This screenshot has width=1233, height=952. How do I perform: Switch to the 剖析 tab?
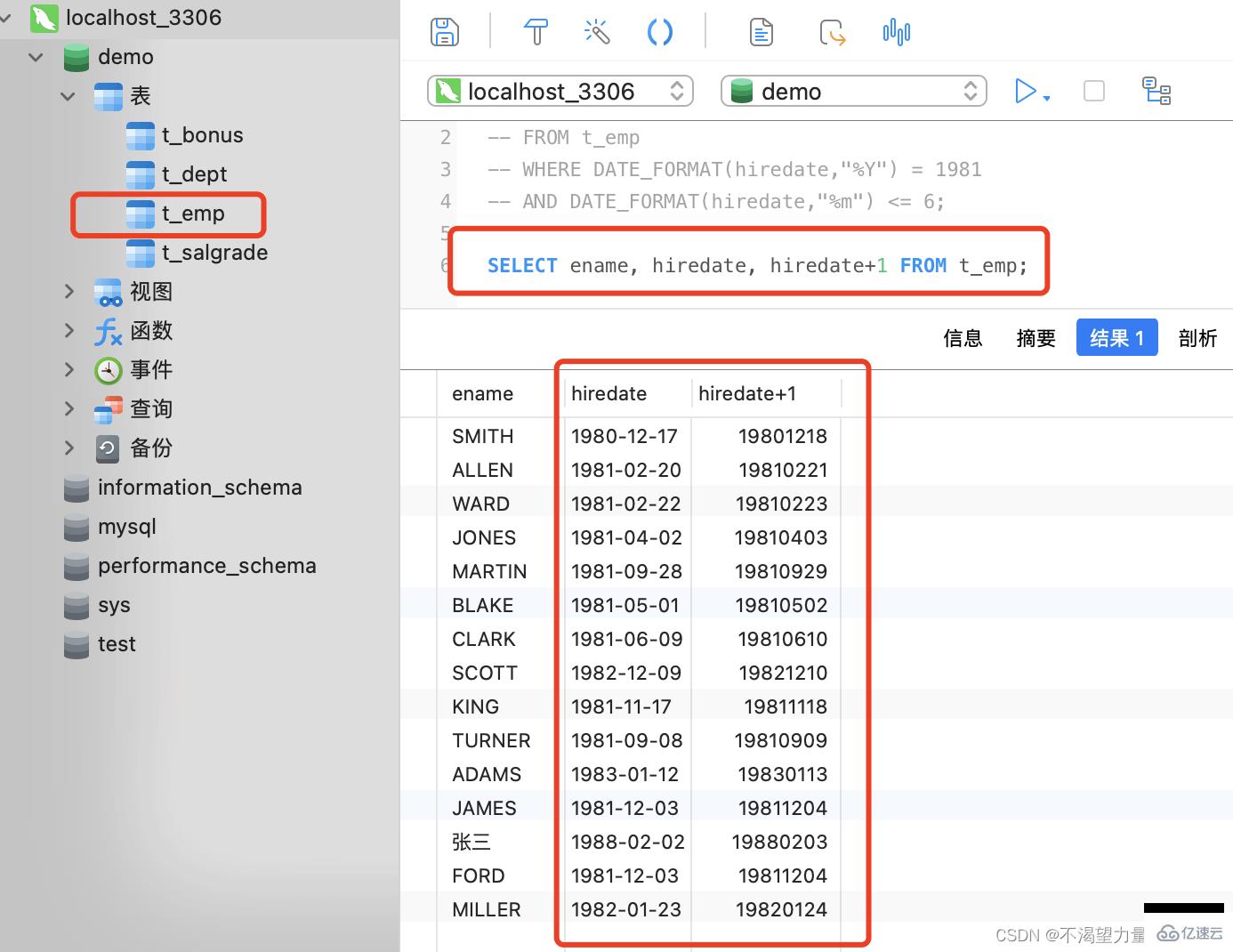pos(1197,338)
